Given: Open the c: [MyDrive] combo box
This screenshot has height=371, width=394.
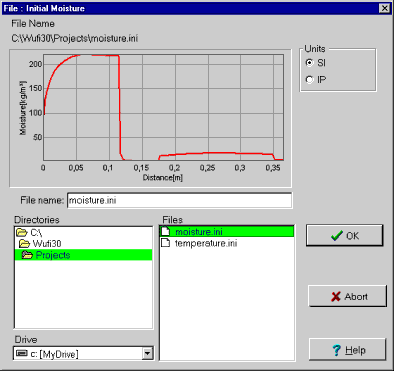Looking at the screenshot, I should 83,353.
